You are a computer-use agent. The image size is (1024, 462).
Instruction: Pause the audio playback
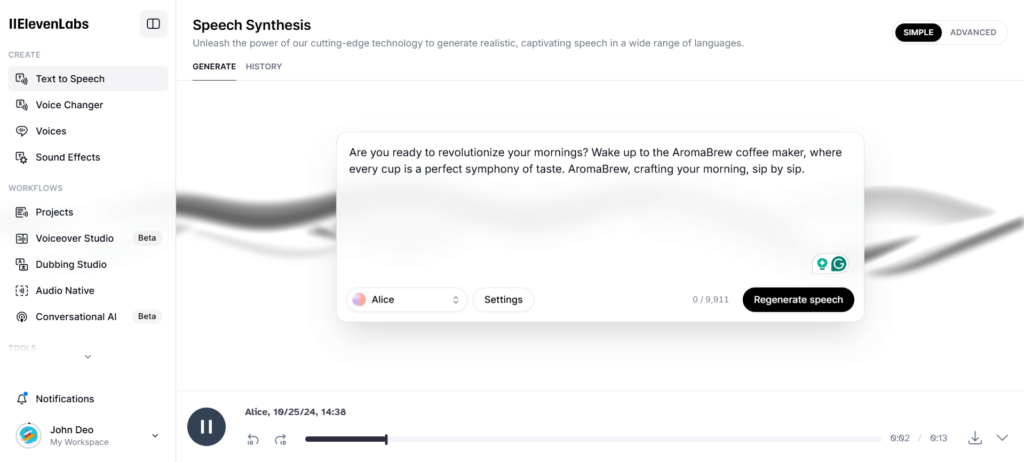(x=206, y=427)
